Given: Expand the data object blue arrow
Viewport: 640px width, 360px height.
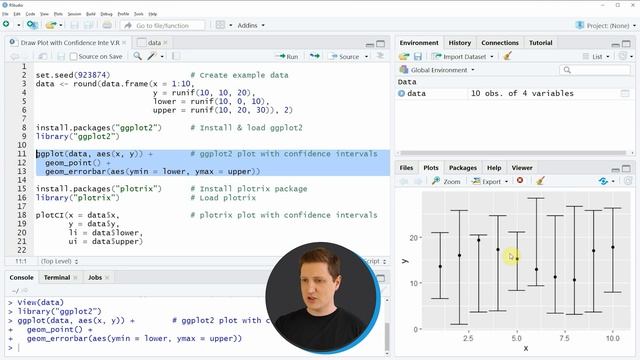Looking at the screenshot, I should coord(401,93).
